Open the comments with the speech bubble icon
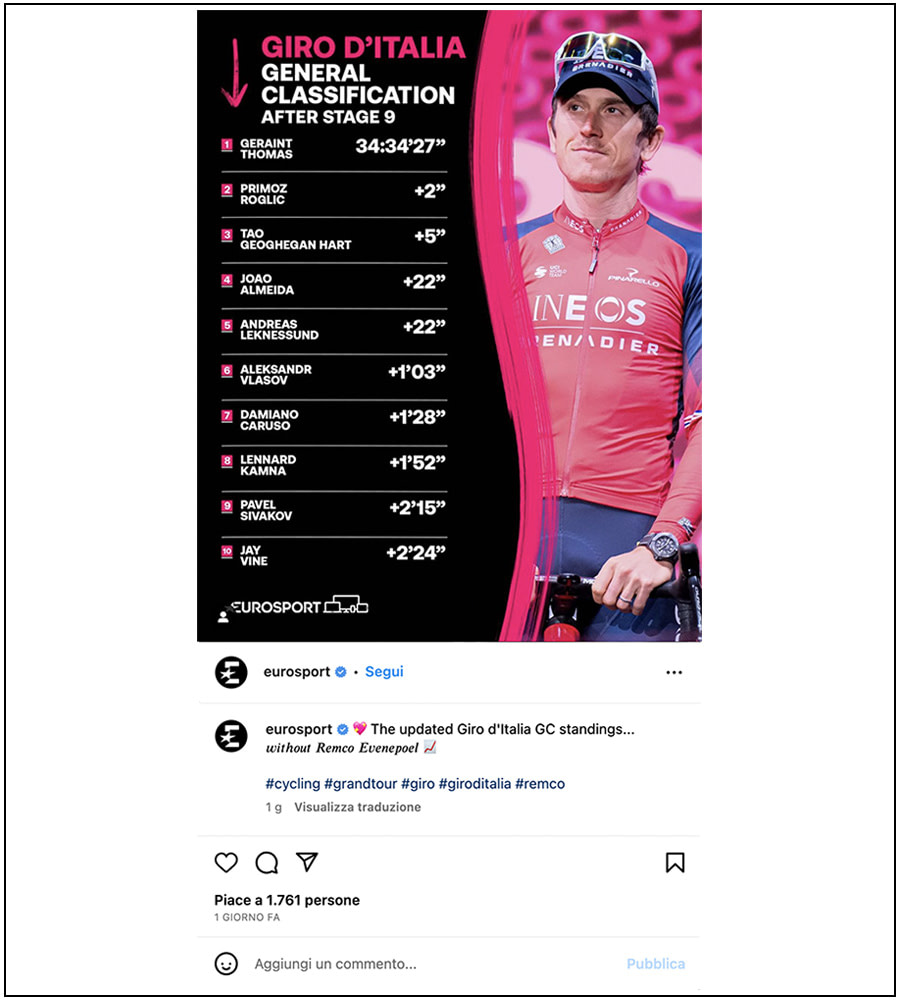Image resolution: width=900 pixels, height=1000 pixels. point(266,862)
